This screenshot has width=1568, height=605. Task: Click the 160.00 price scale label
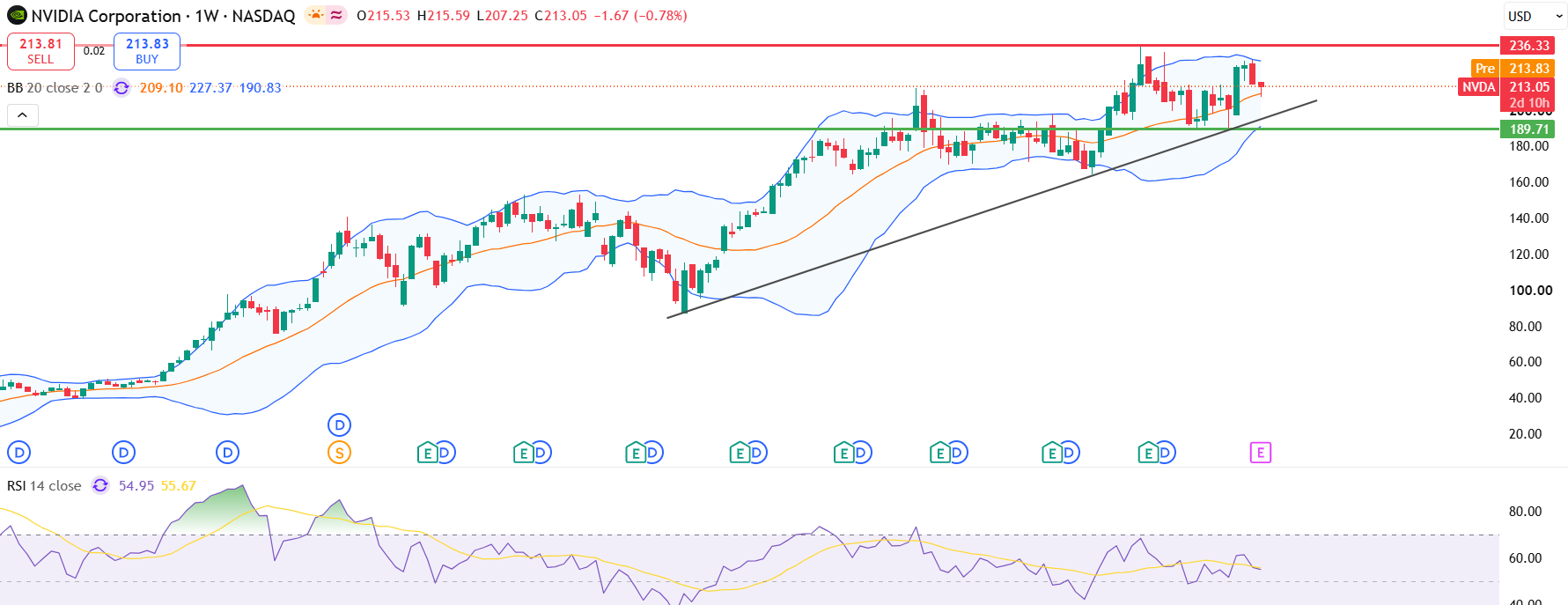1529,182
